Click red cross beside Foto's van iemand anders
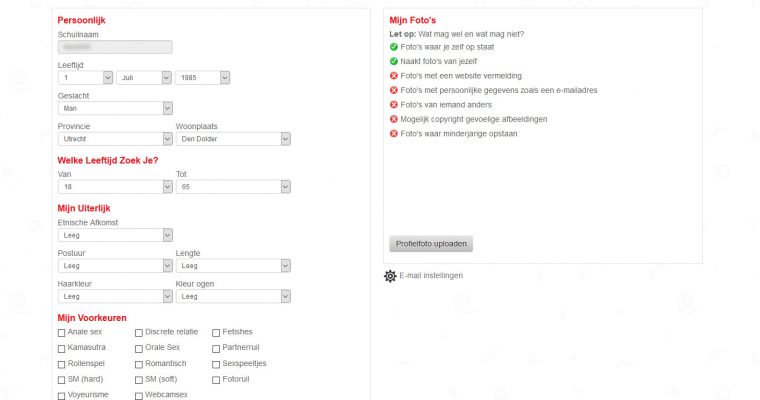The image size is (760, 400). pyautogui.click(x=394, y=104)
